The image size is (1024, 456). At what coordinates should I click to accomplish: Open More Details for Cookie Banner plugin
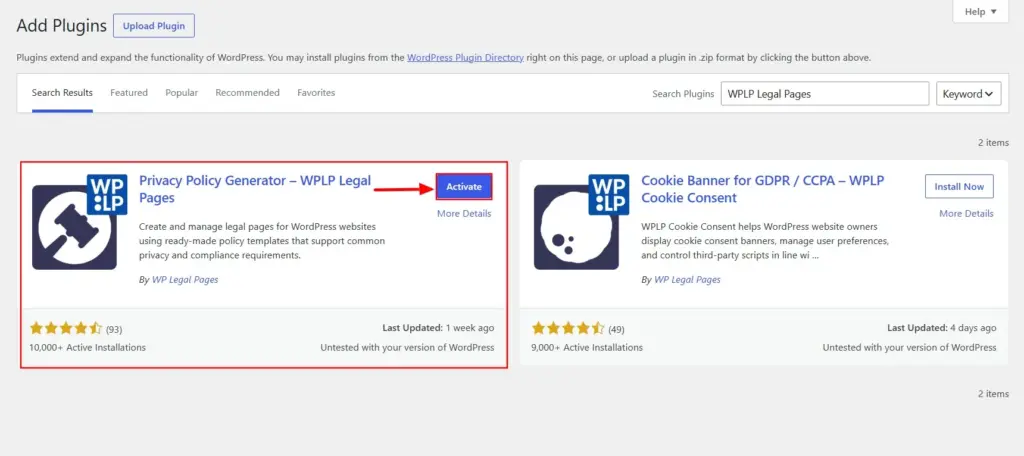click(x=967, y=214)
